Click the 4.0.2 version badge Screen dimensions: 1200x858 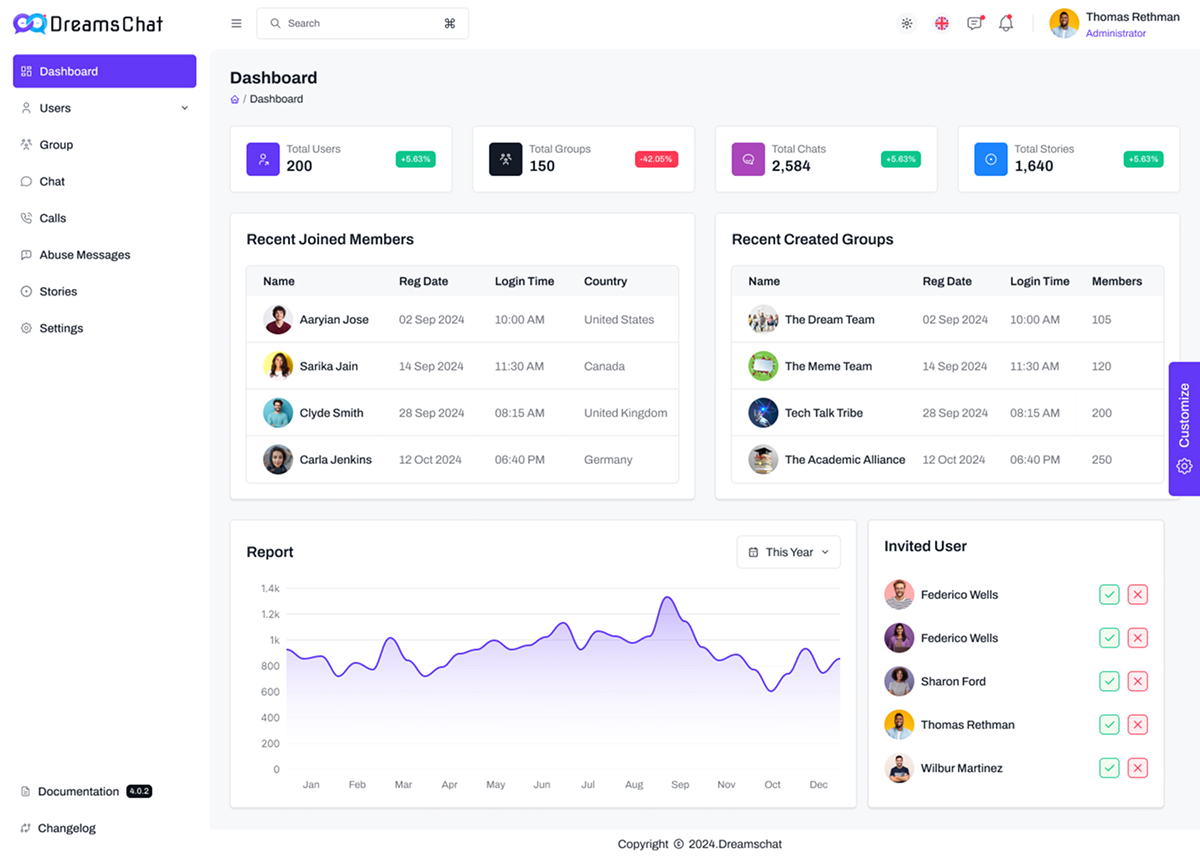tap(139, 791)
